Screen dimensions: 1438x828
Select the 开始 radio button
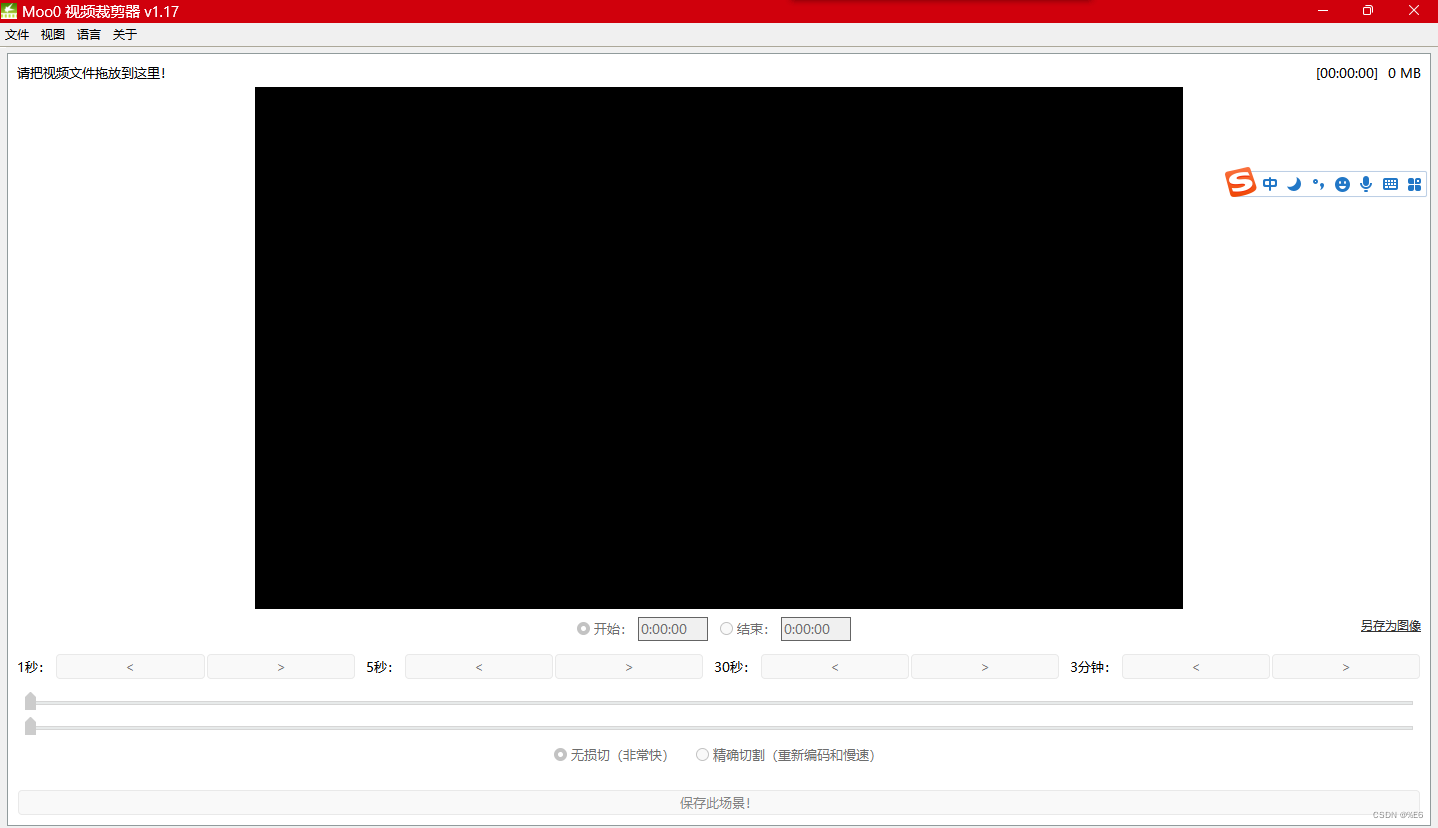[583, 629]
